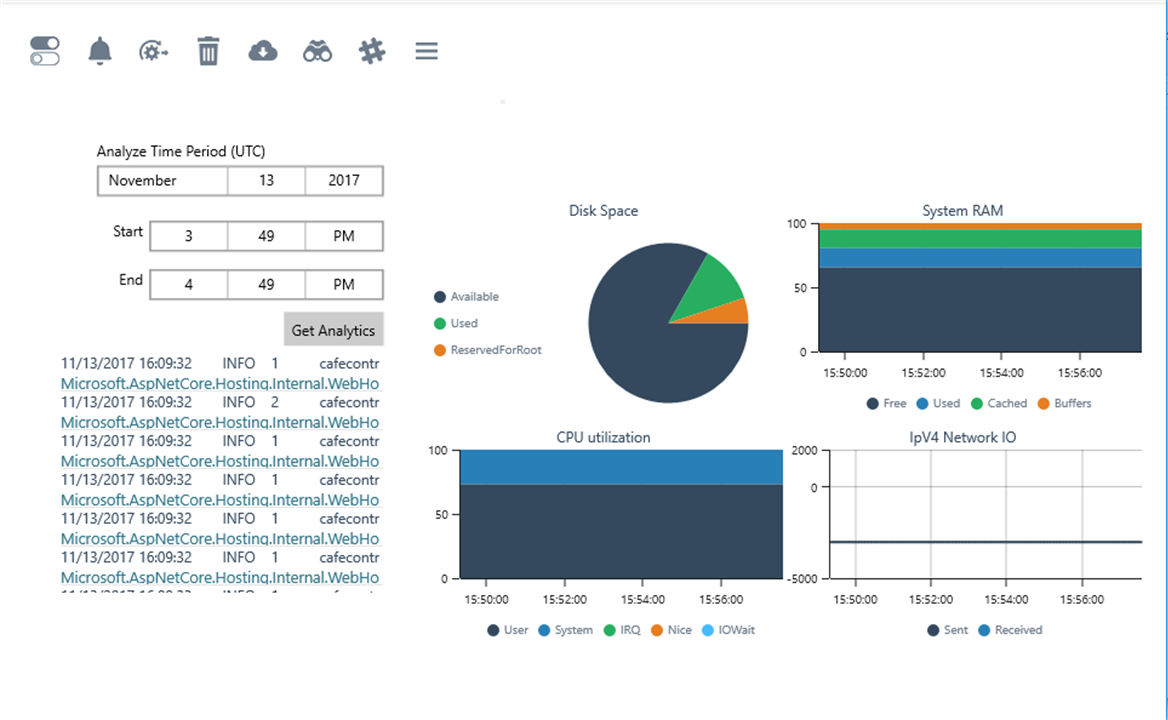Select the year field showing 2017
1168x720 pixels.
coord(343,180)
